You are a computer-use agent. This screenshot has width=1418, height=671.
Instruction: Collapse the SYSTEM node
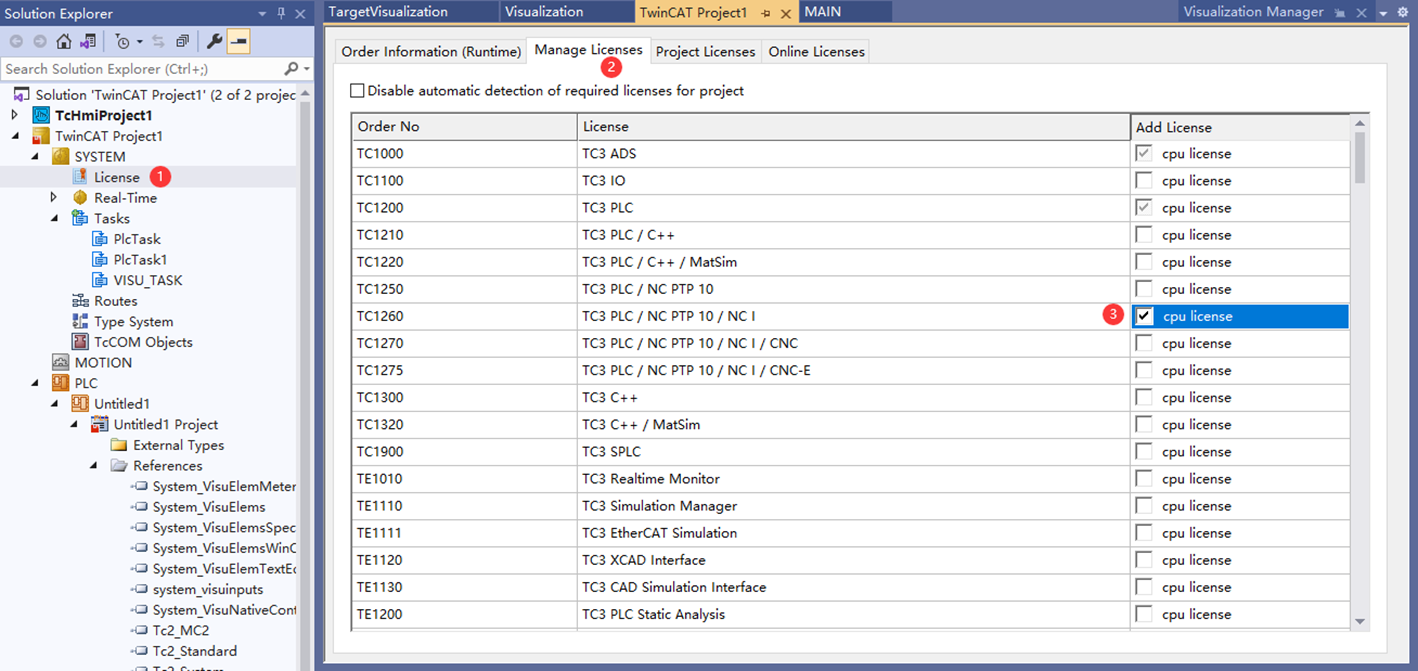click(35, 157)
